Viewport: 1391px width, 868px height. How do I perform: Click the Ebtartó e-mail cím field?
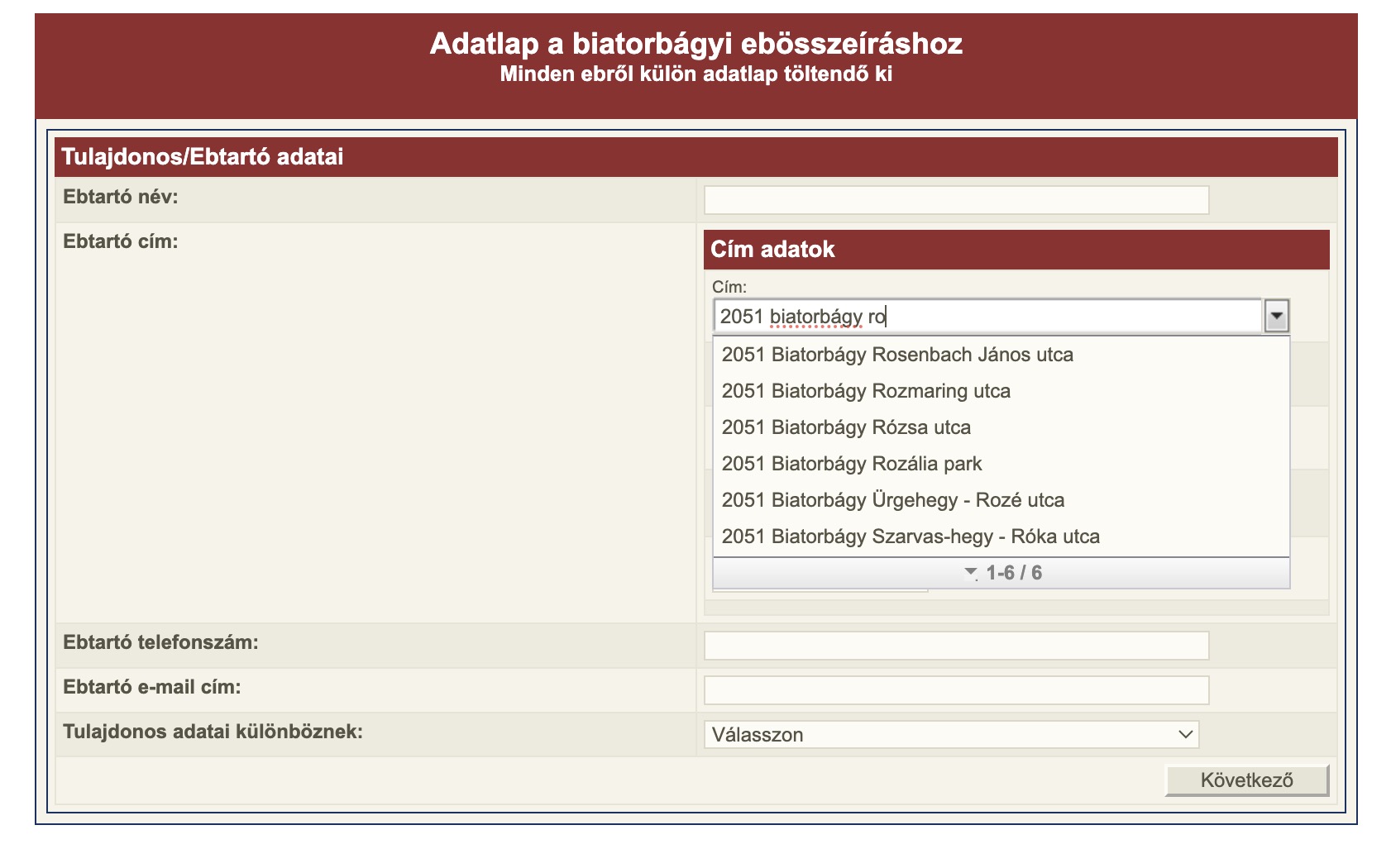(956, 690)
